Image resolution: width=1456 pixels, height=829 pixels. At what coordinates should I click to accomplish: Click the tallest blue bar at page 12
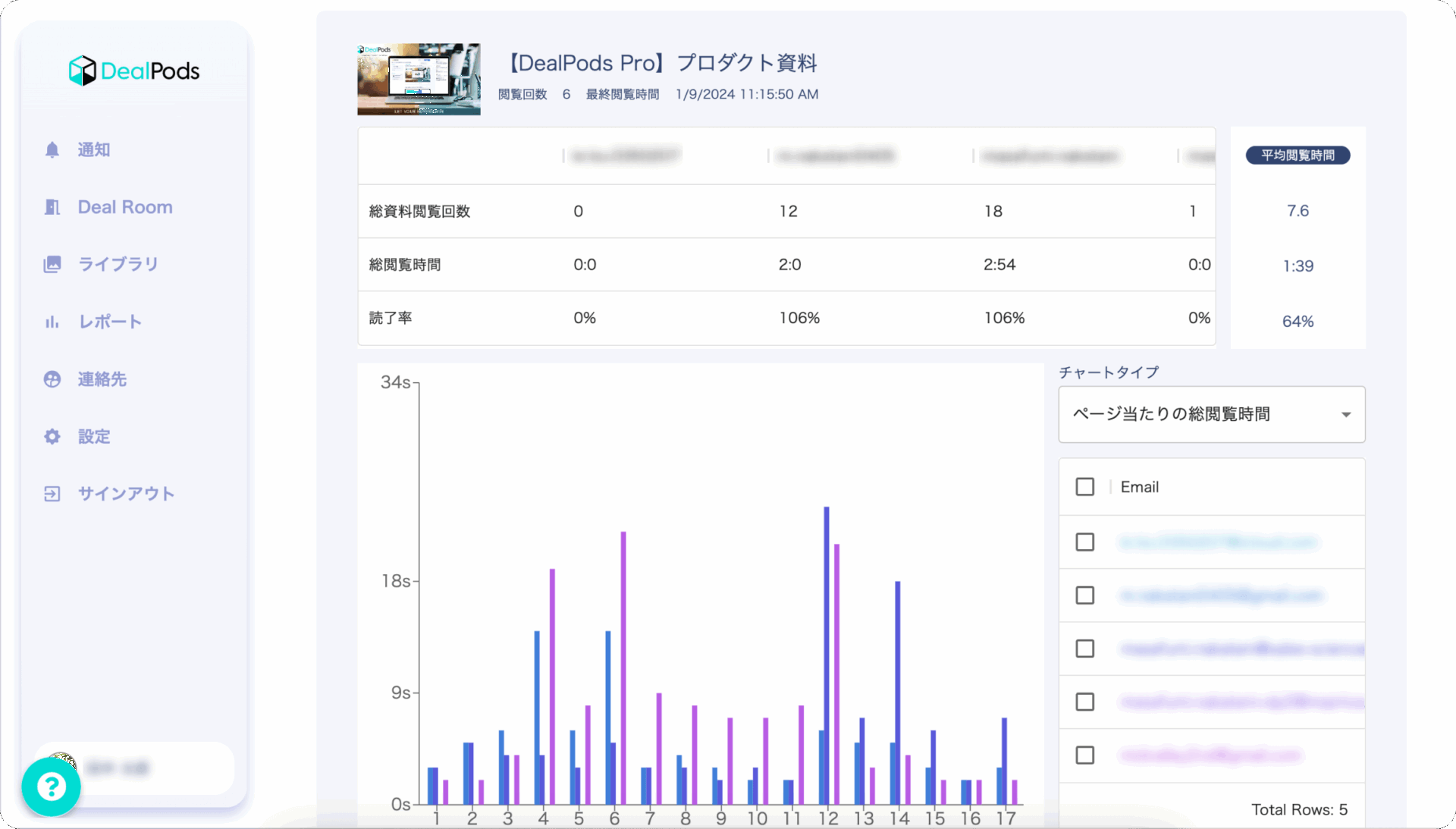(827, 655)
